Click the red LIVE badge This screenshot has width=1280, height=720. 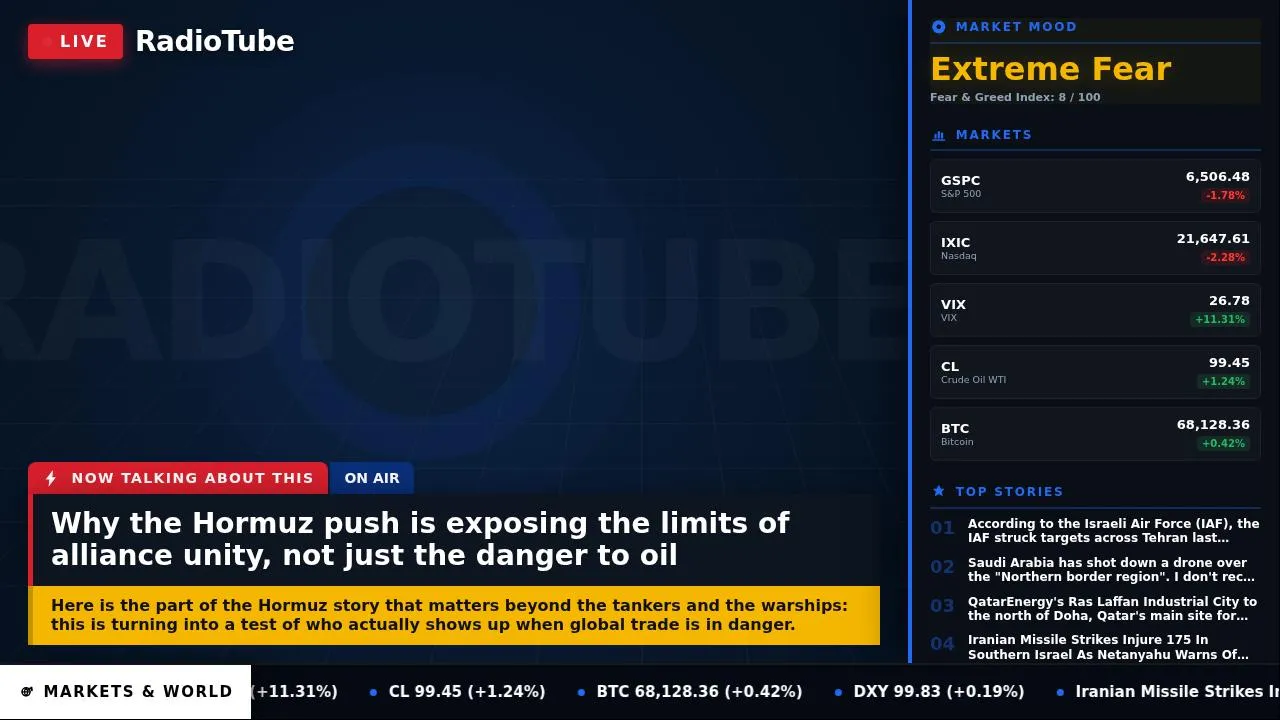pos(75,41)
